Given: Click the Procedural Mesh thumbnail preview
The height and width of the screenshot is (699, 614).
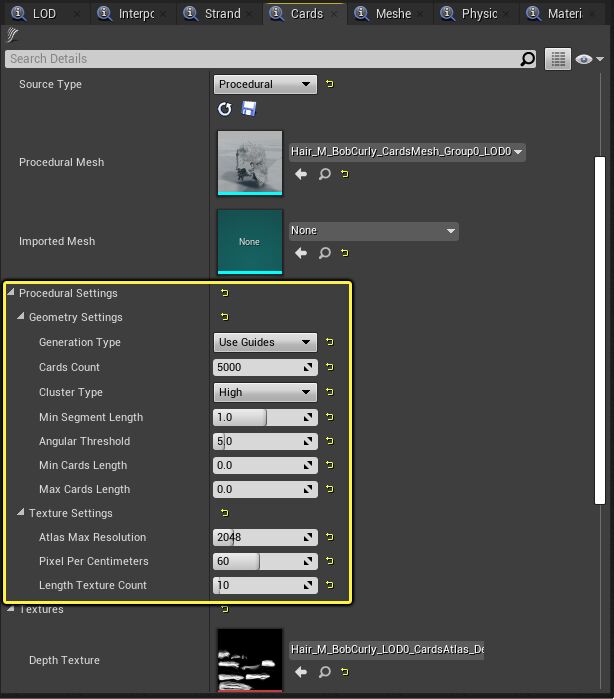Looking at the screenshot, I should (250, 163).
